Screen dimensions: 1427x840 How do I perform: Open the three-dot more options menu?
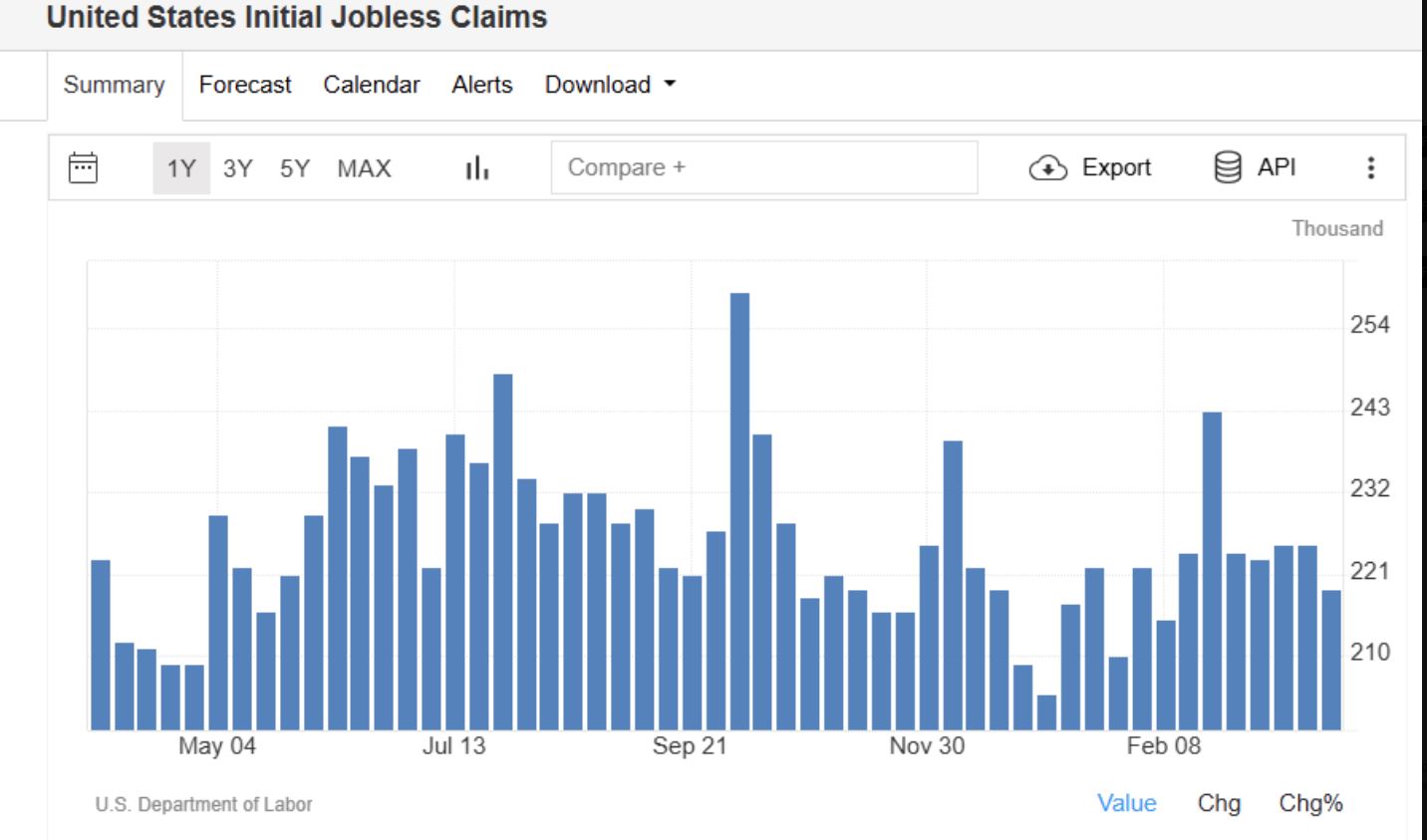1371,167
